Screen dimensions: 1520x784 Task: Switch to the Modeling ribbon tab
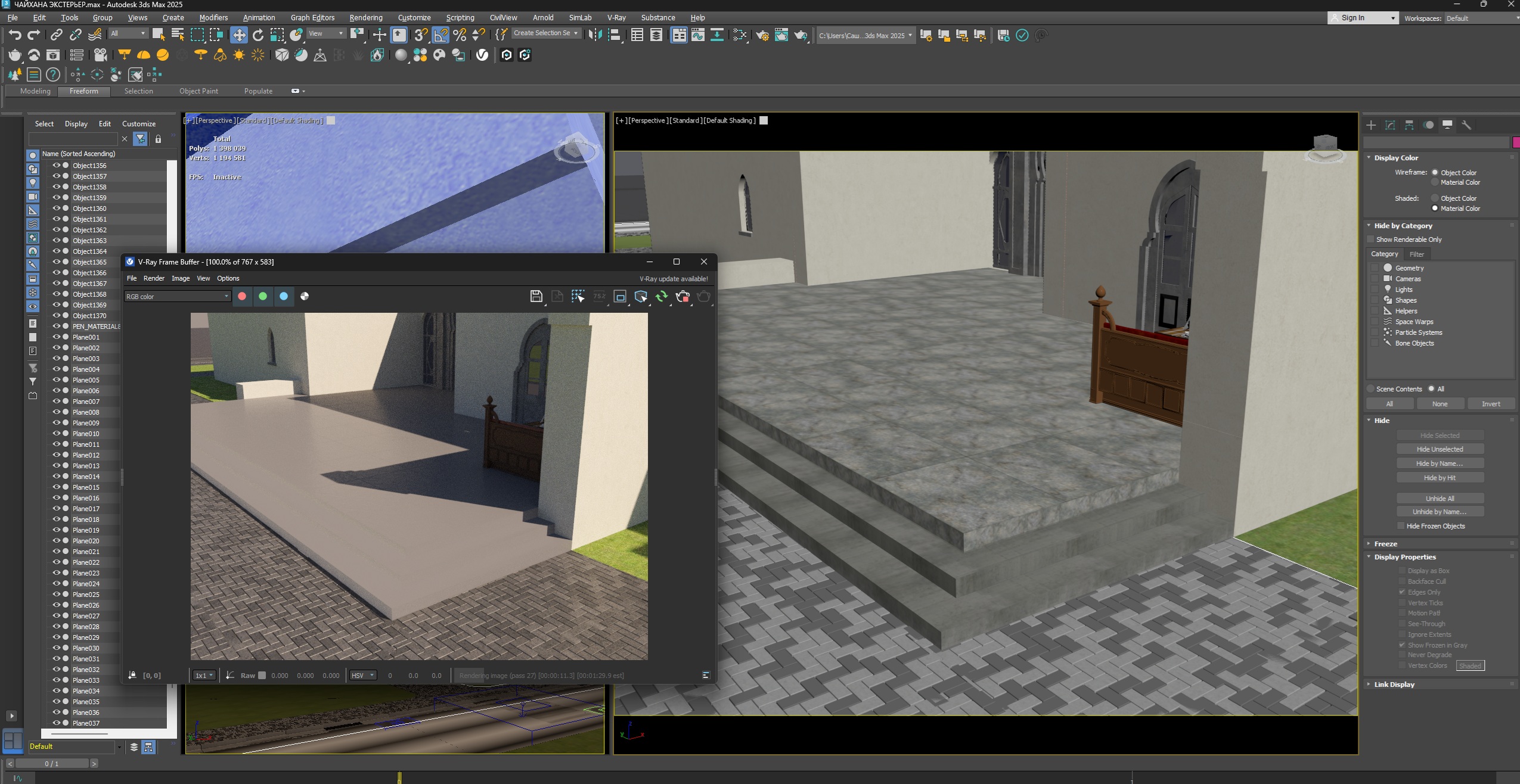click(35, 91)
